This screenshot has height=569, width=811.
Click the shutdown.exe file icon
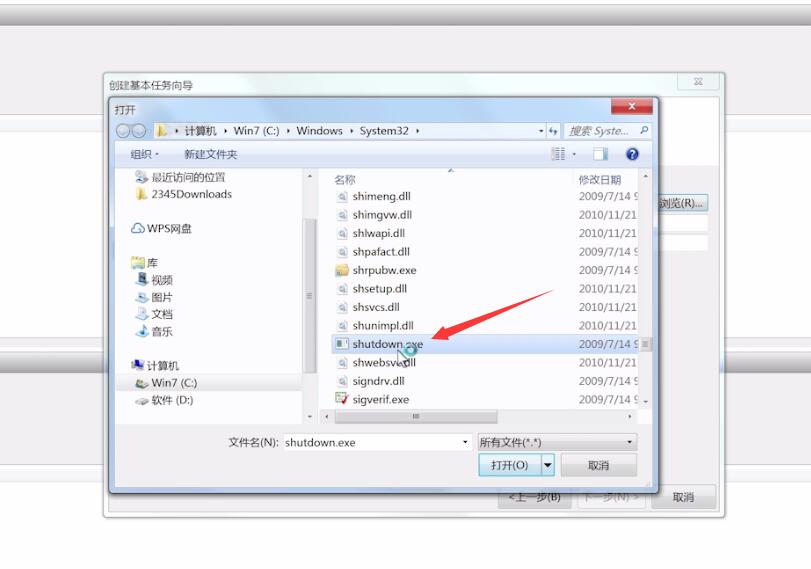coord(341,343)
